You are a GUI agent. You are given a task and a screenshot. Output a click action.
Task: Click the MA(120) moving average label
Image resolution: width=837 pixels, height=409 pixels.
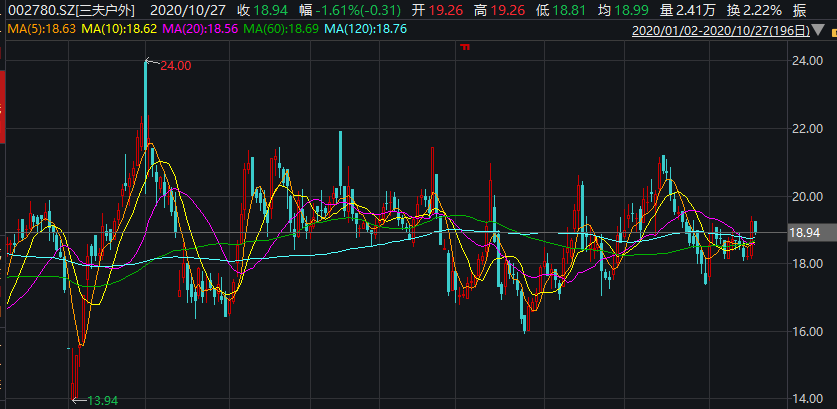[x=370, y=30]
